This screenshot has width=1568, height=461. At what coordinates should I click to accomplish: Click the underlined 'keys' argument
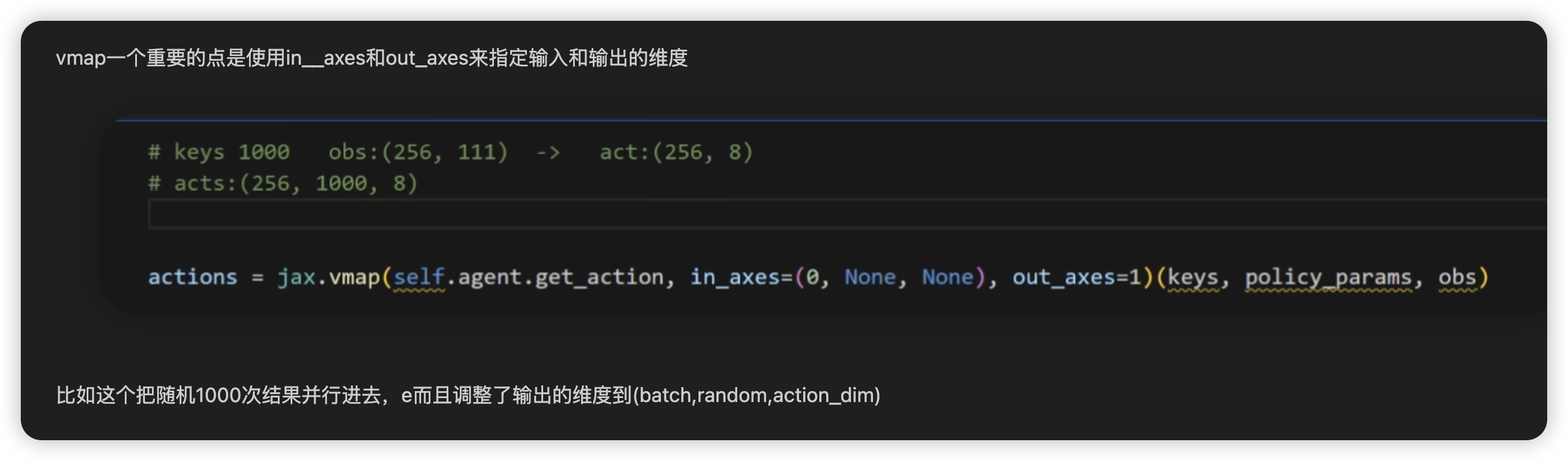pyautogui.click(x=1192, y=278)
